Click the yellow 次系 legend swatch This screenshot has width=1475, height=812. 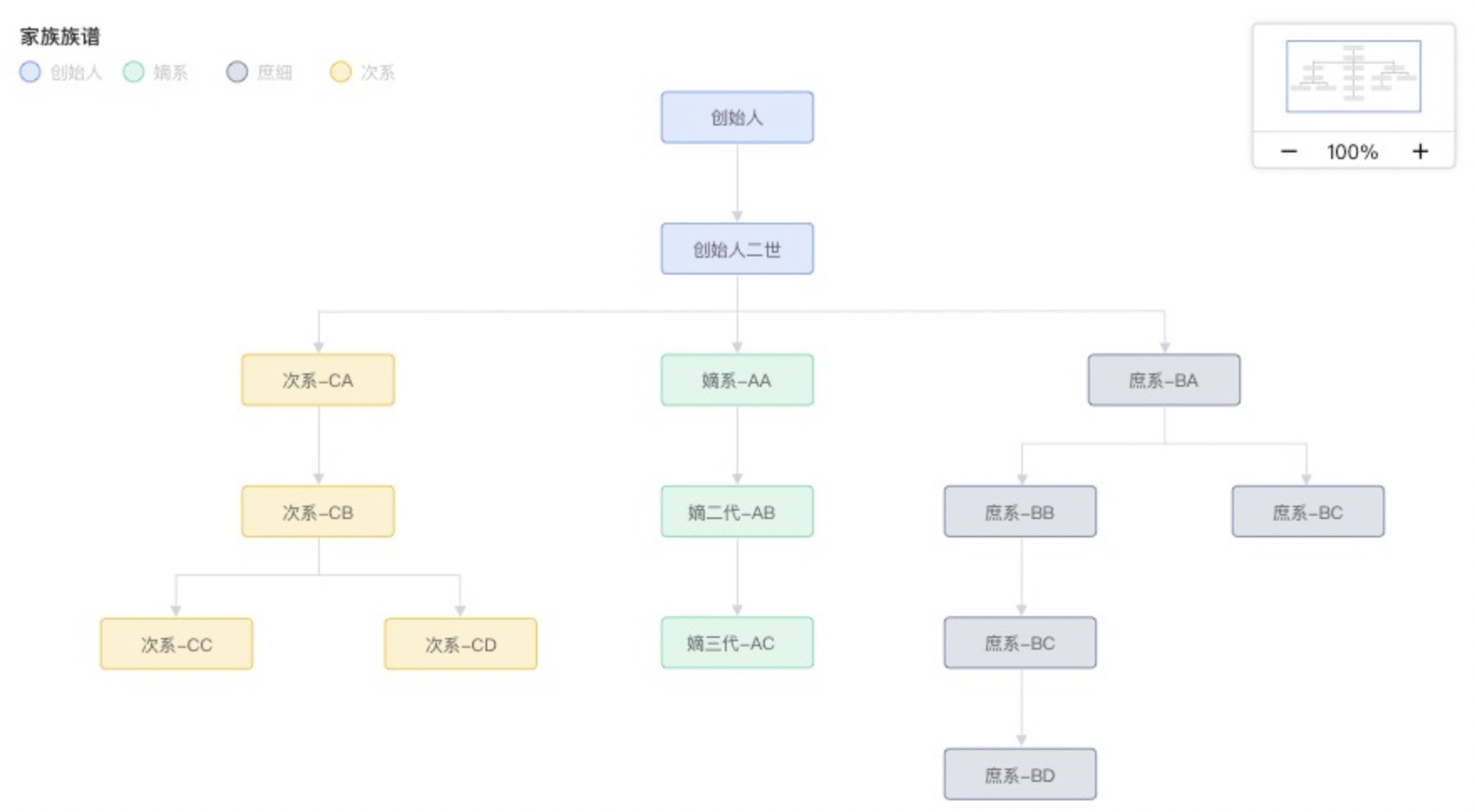pyautogui.click(x=340, y=72)
